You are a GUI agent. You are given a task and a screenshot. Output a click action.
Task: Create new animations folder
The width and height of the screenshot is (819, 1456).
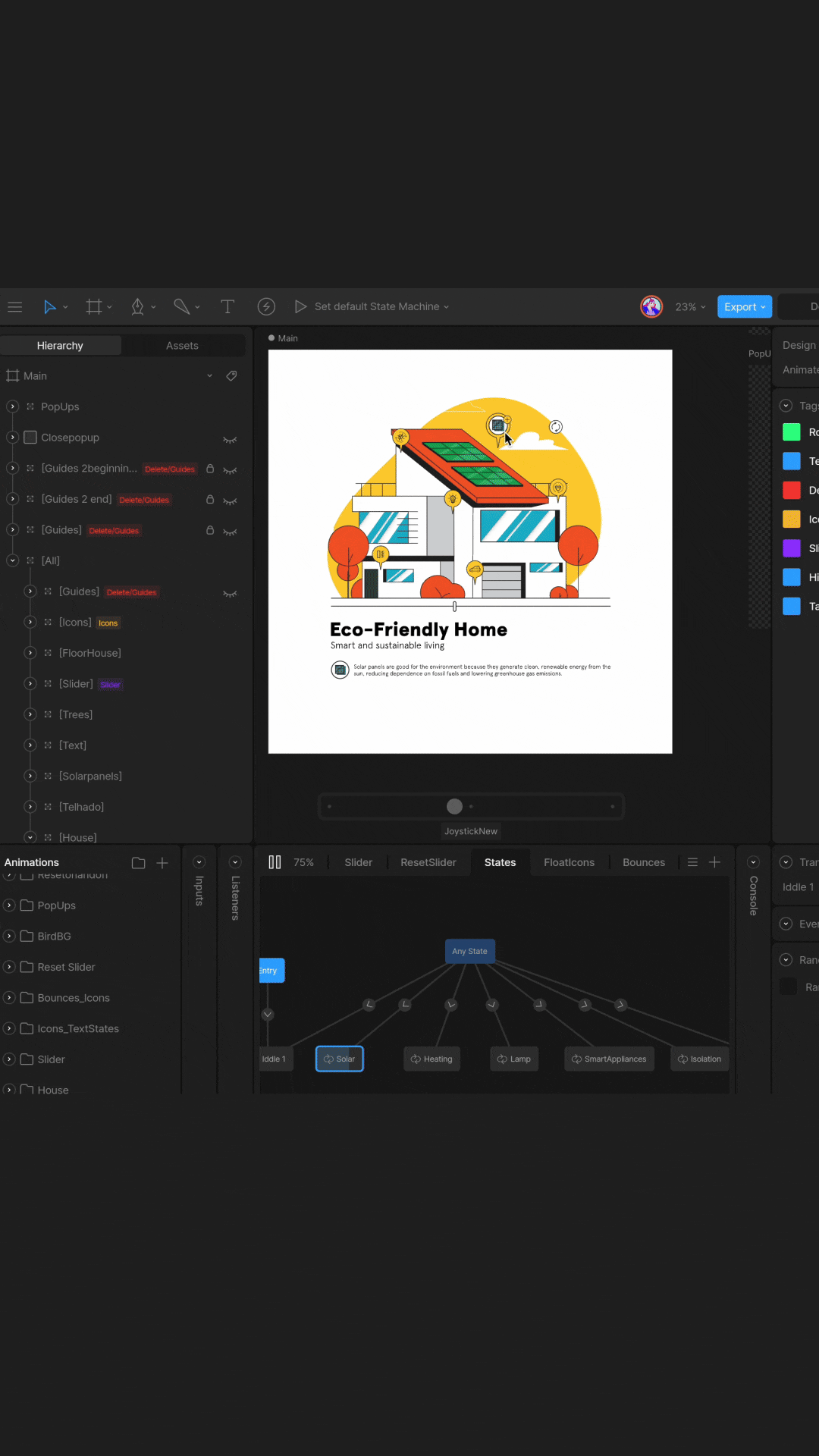[138, 863]
